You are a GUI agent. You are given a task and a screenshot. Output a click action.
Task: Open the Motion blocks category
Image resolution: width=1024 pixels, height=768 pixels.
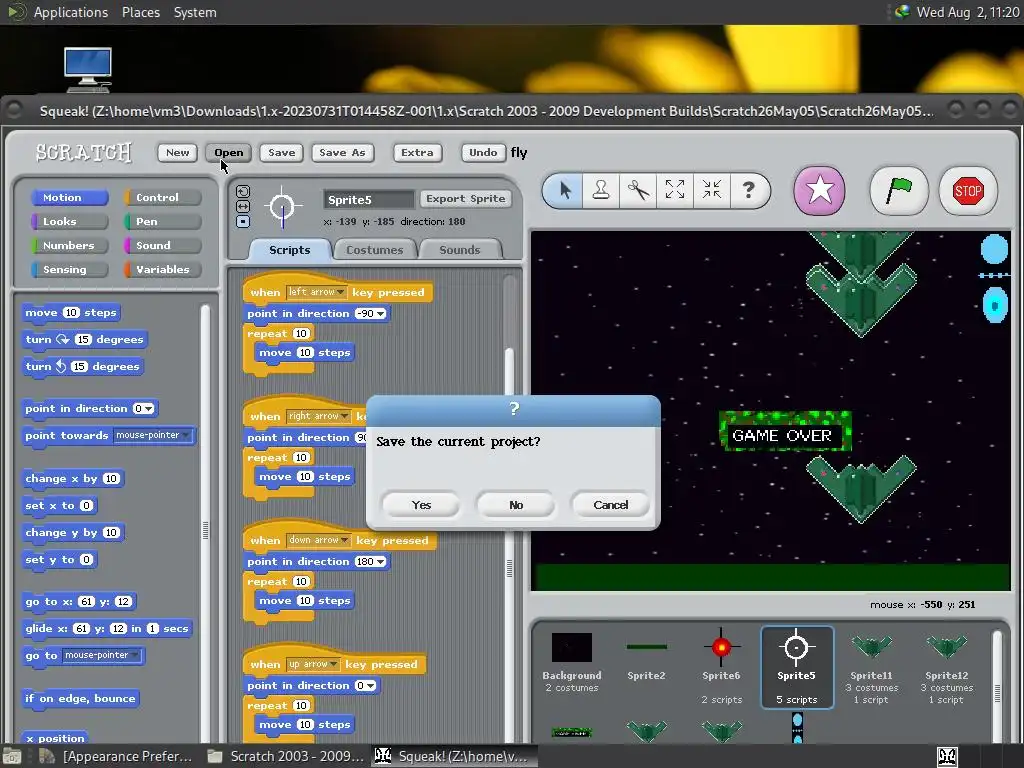pos(69,197)
